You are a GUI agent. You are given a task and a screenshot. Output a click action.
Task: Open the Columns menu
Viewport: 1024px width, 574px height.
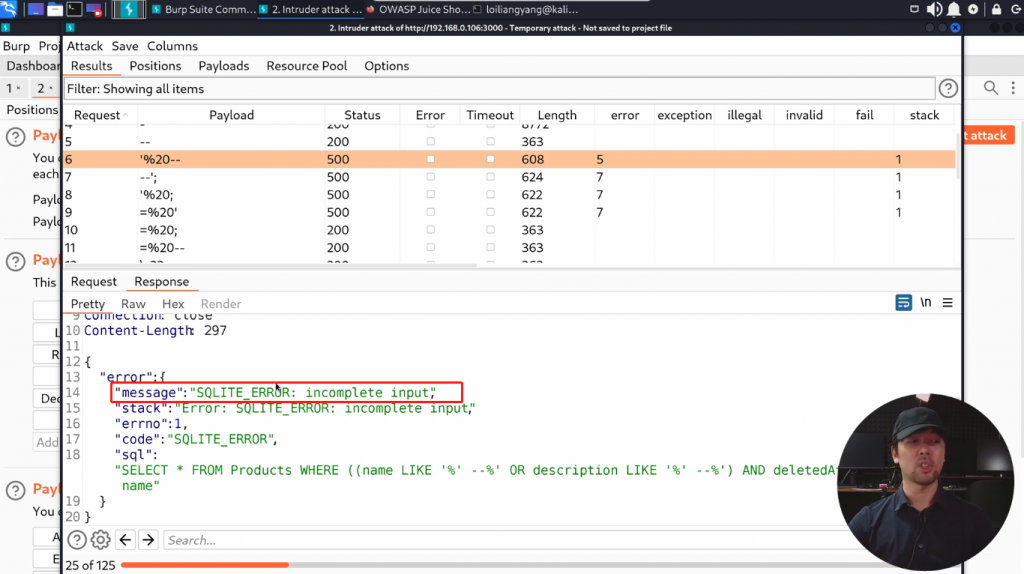coord(172,46)
